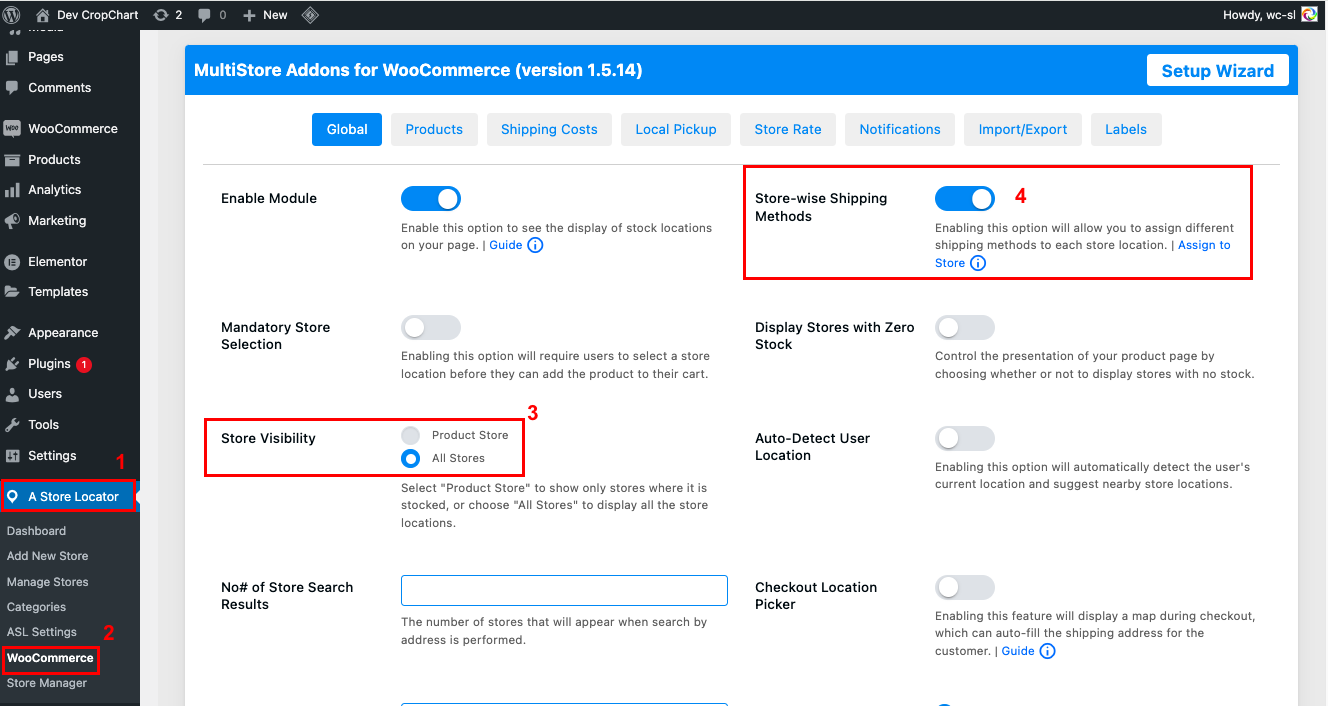
Task: Click the Tools wrench icon
Action: point(12,425)
